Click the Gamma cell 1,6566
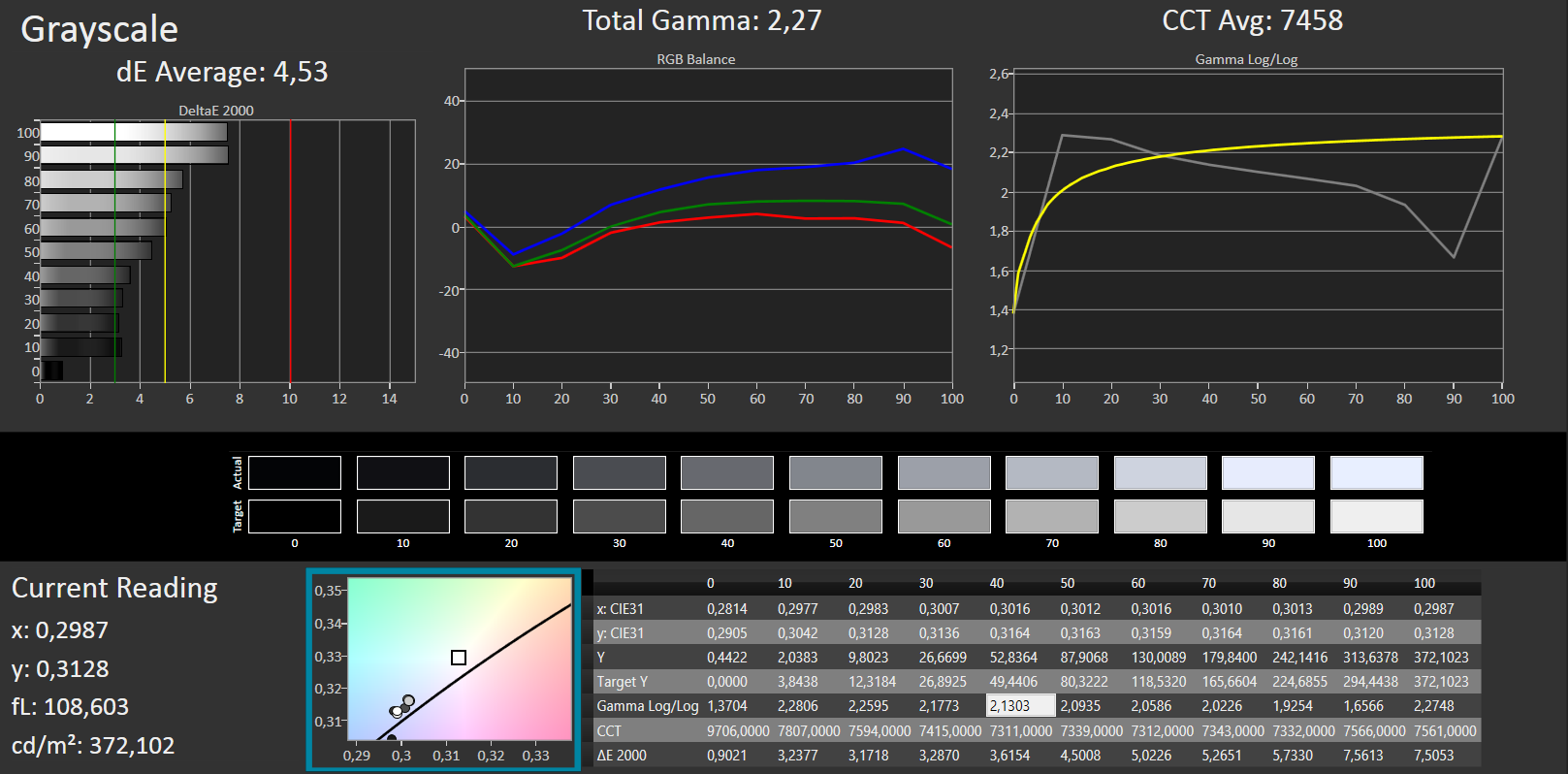This screenshot has height=774, width=1568. pos(1363,706)
